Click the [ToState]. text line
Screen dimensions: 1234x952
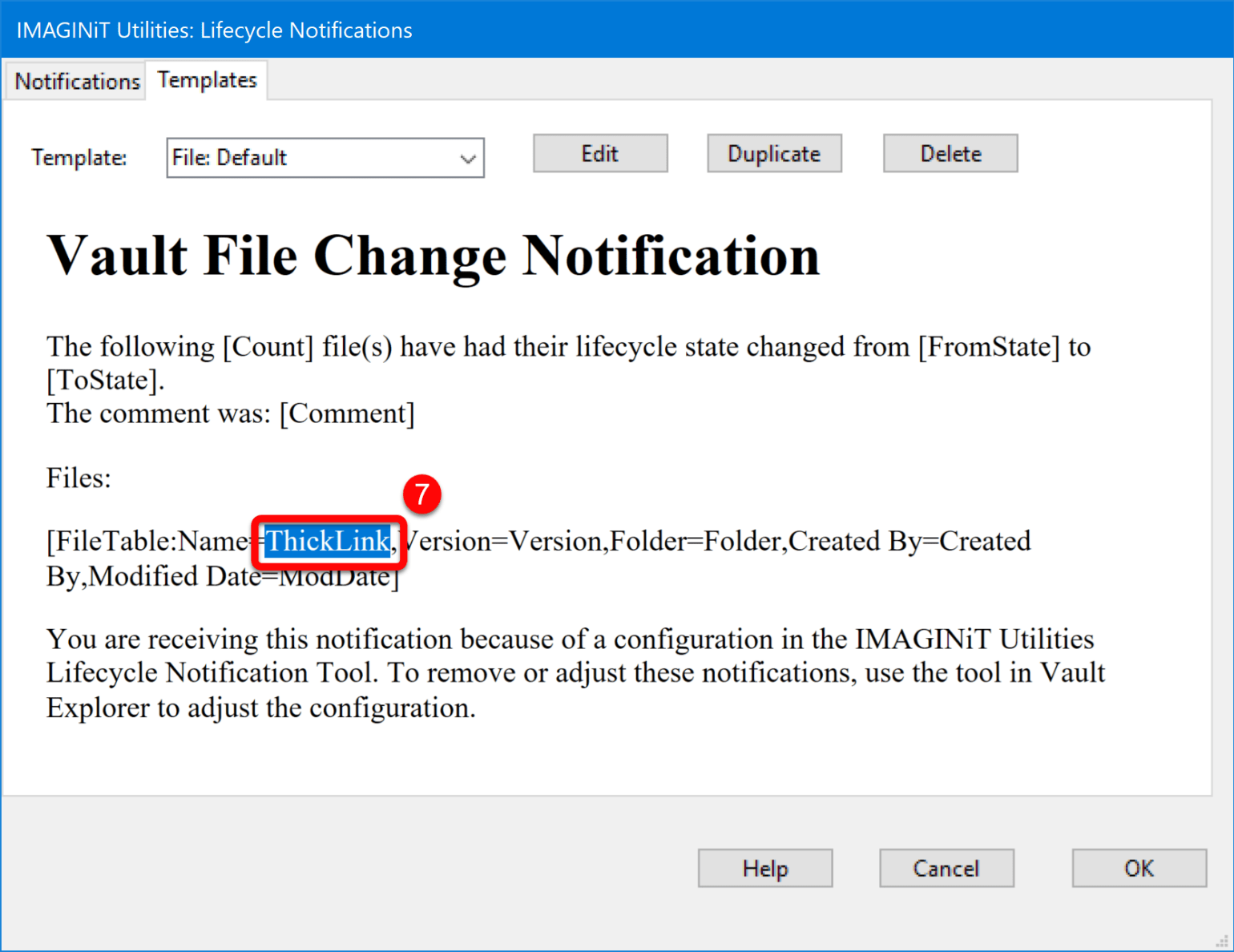click(x=106, y=380)
